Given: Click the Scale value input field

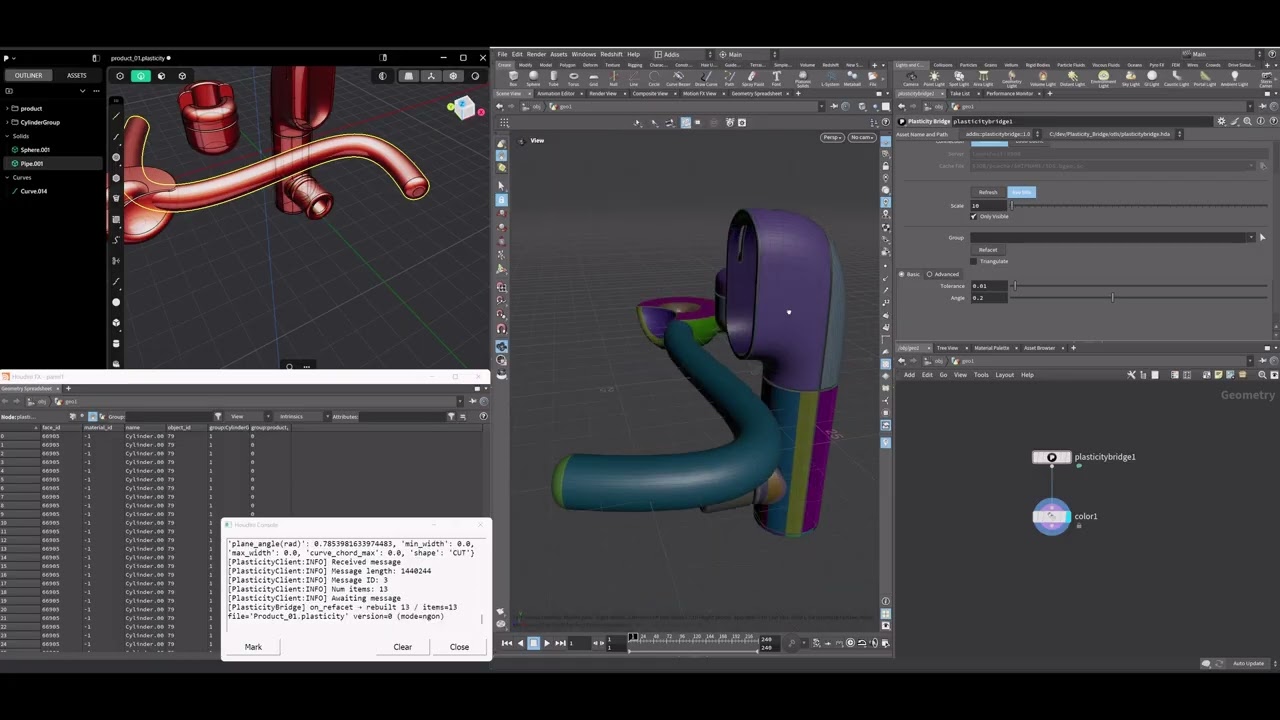Looking at the screenshot, I should tap(988, 205).
